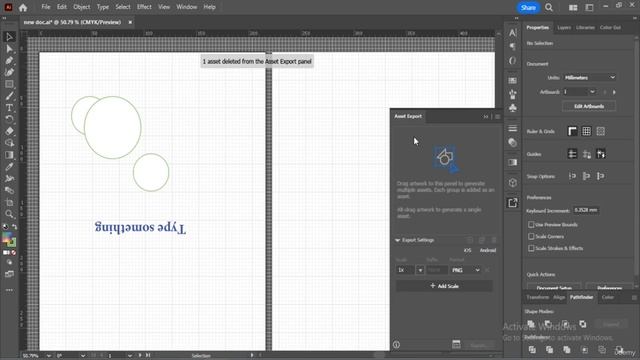Screen dimensions: 640x360
Task: Toggle Show Rulers button
Action: 573,131
